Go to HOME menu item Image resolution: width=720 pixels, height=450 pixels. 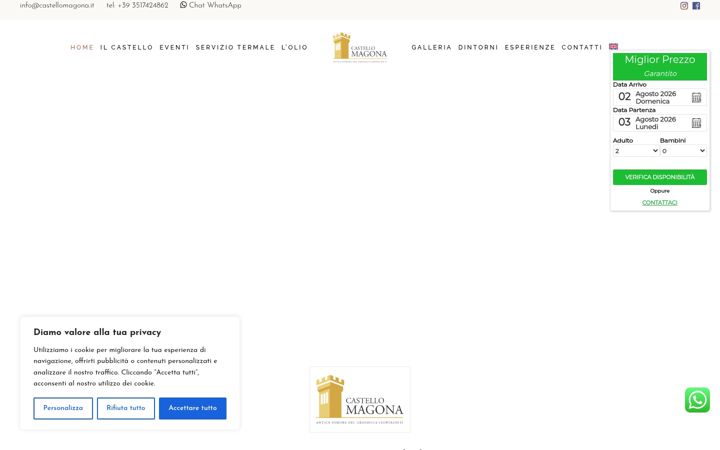pyautogui.click(x=82, y=47)
